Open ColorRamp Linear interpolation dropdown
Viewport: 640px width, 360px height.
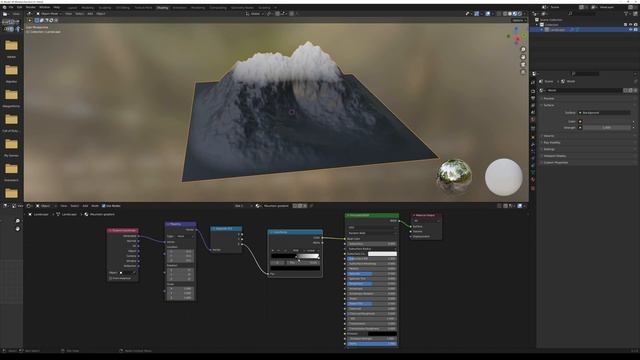click(x=312, y=251)
